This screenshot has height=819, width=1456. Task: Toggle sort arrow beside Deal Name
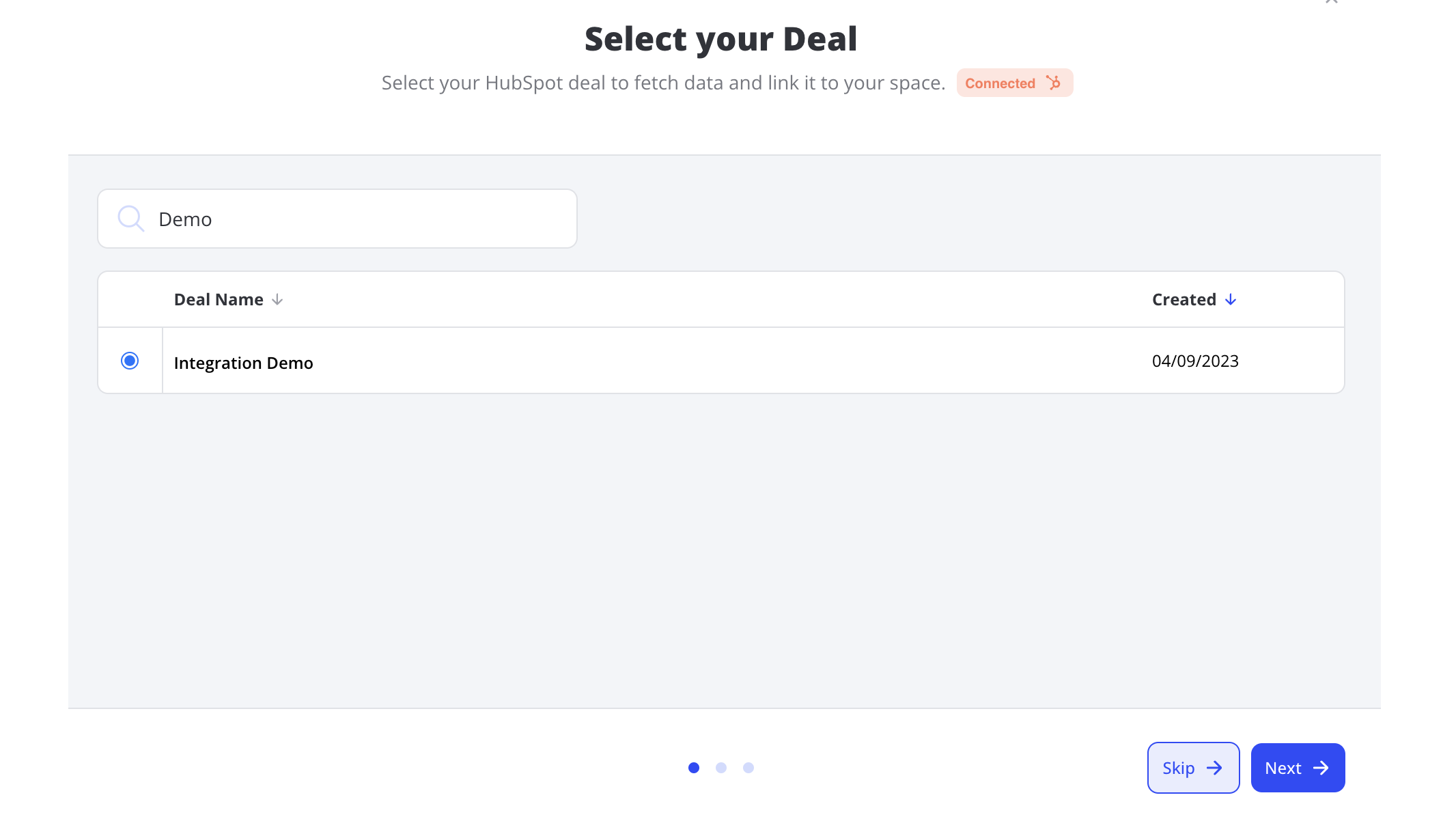click(x=277, y=300)
